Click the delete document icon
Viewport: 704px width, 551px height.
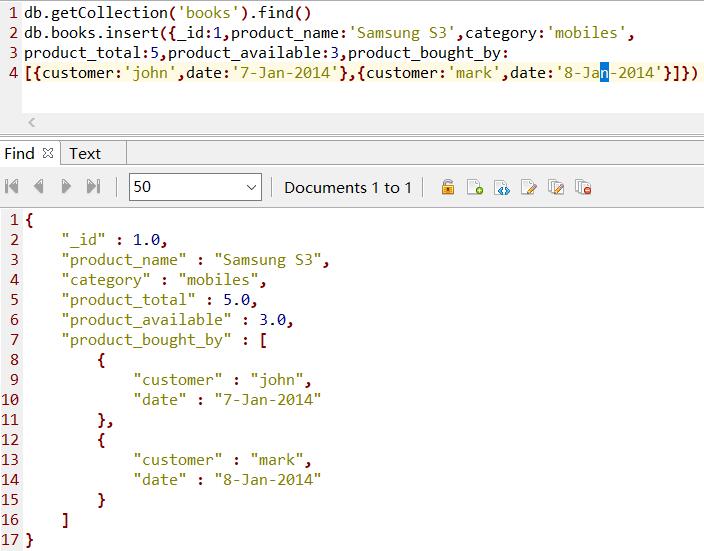coord(583,187)
